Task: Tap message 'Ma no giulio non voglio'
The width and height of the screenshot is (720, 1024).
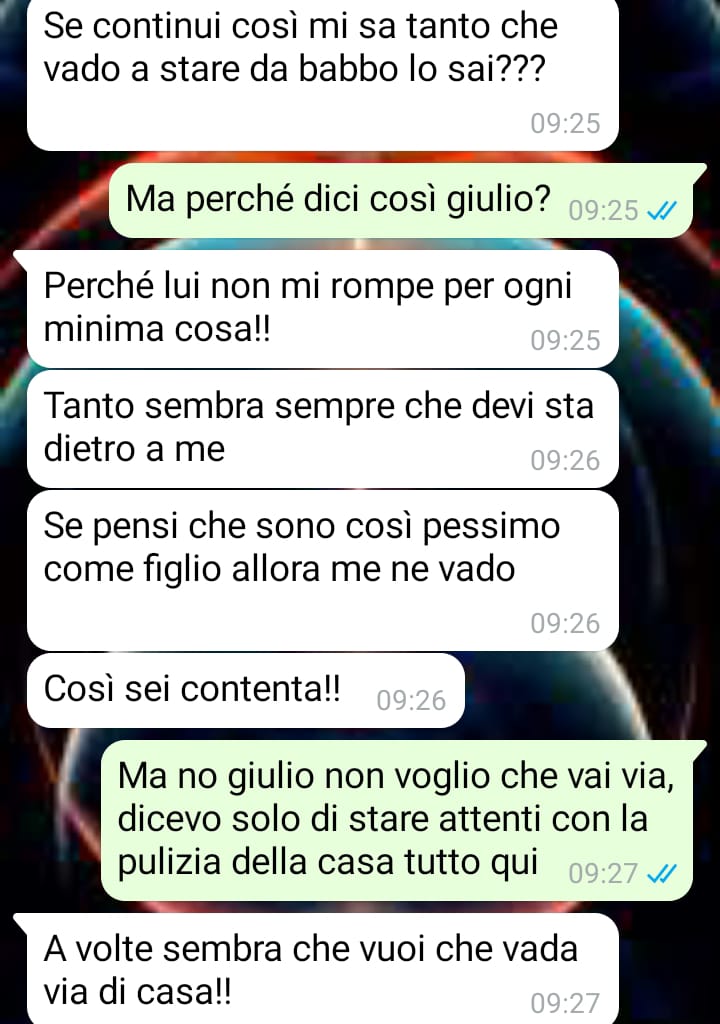Action: [397, 820]
